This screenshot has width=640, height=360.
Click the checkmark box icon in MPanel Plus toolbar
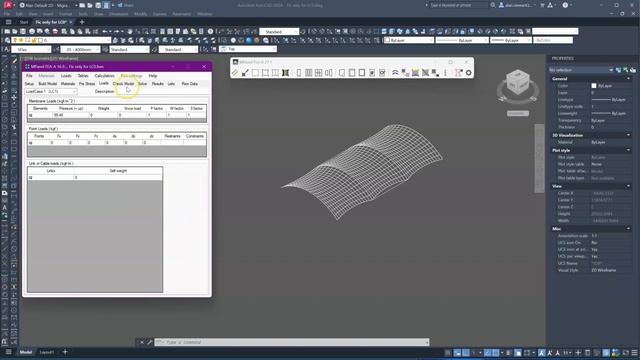[382, 73]
